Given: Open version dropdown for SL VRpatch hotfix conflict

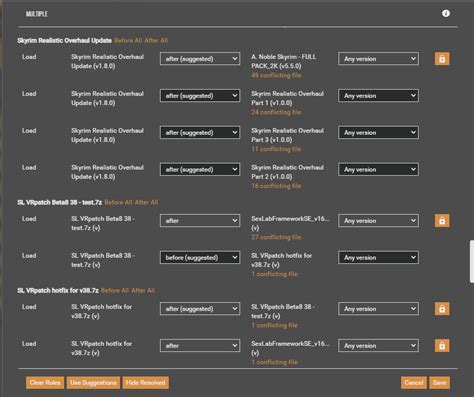Looking at the screenshot, I should 378,257.
